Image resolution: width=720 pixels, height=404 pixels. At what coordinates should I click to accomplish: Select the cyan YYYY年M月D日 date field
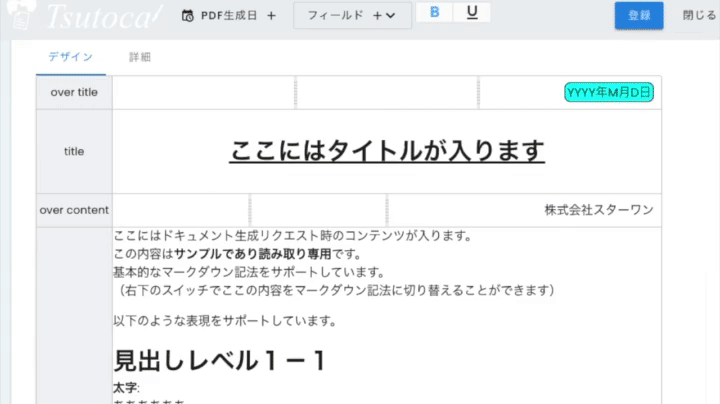click(x=608, y=92)
